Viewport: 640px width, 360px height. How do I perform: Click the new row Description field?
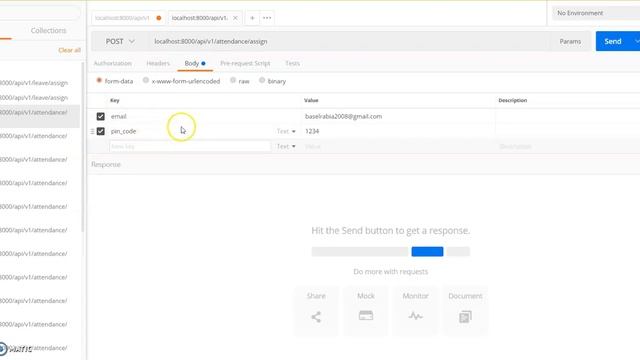click(x=567, y=147)
